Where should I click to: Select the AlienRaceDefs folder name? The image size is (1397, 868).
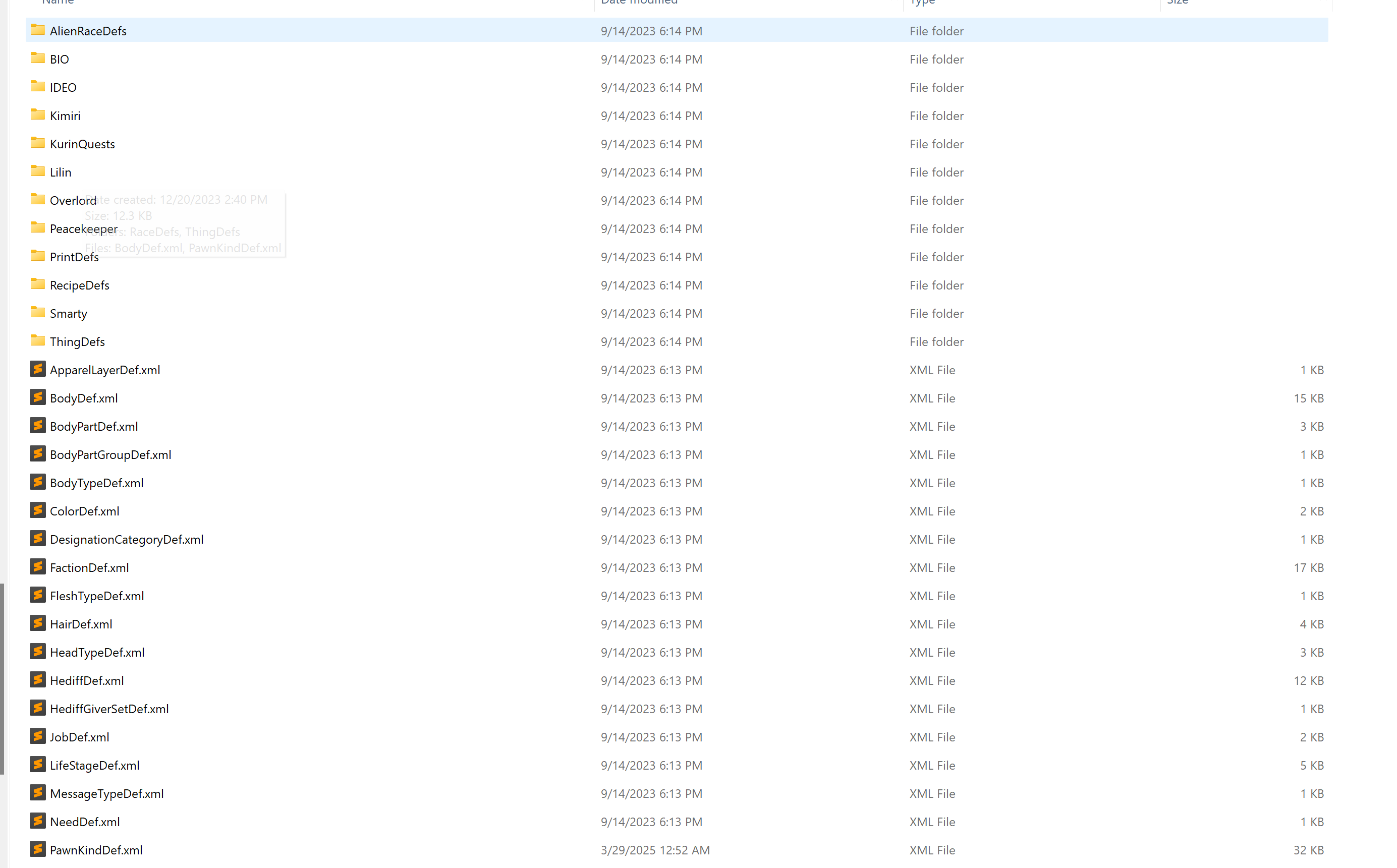click(x=88, y=31)
